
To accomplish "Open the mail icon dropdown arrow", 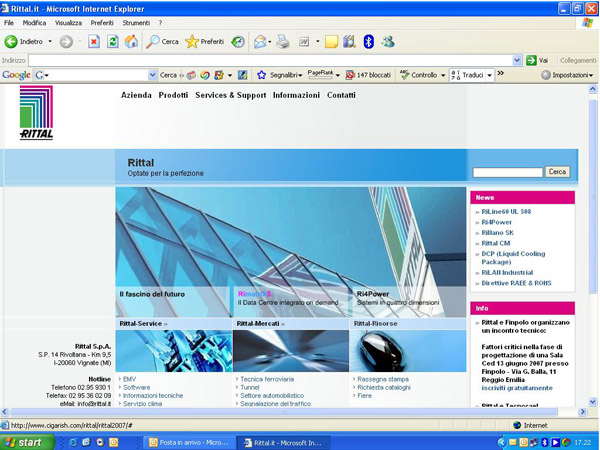I will (x=270, y=41).
